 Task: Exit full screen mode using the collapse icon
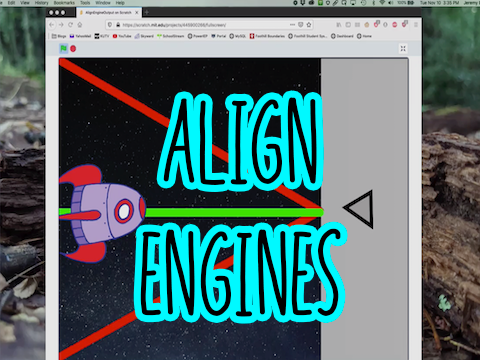point(403,49)
